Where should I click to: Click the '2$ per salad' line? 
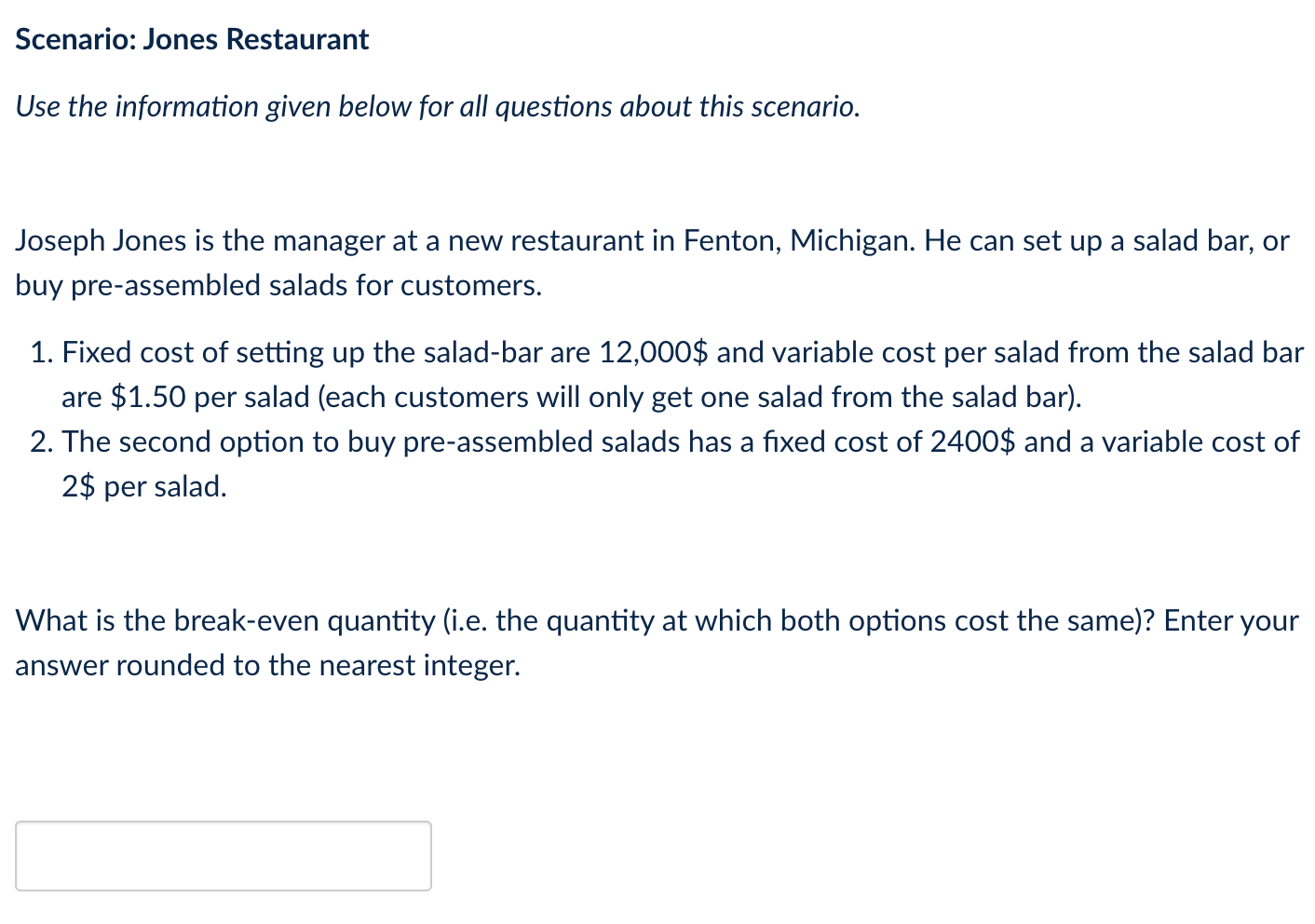143,485
